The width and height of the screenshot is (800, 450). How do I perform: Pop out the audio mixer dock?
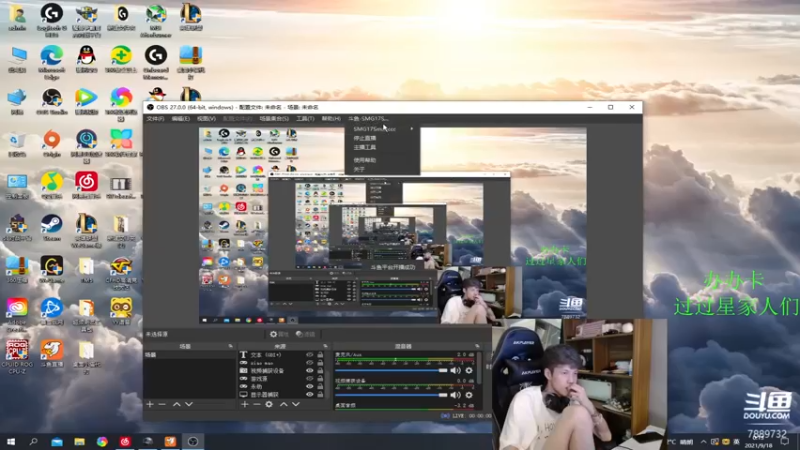click(x=478, y=346)
